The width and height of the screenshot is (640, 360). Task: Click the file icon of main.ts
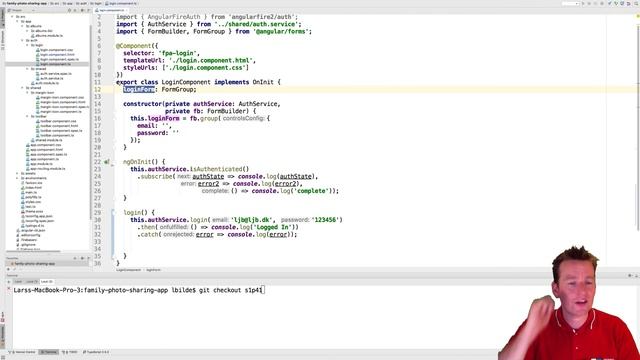(23, 192)
